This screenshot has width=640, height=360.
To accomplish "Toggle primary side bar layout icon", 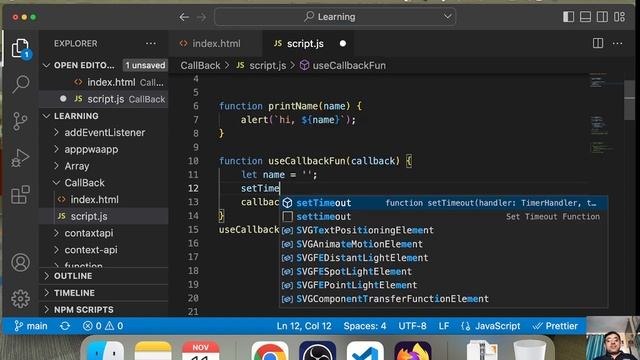I will pos(568,17).
